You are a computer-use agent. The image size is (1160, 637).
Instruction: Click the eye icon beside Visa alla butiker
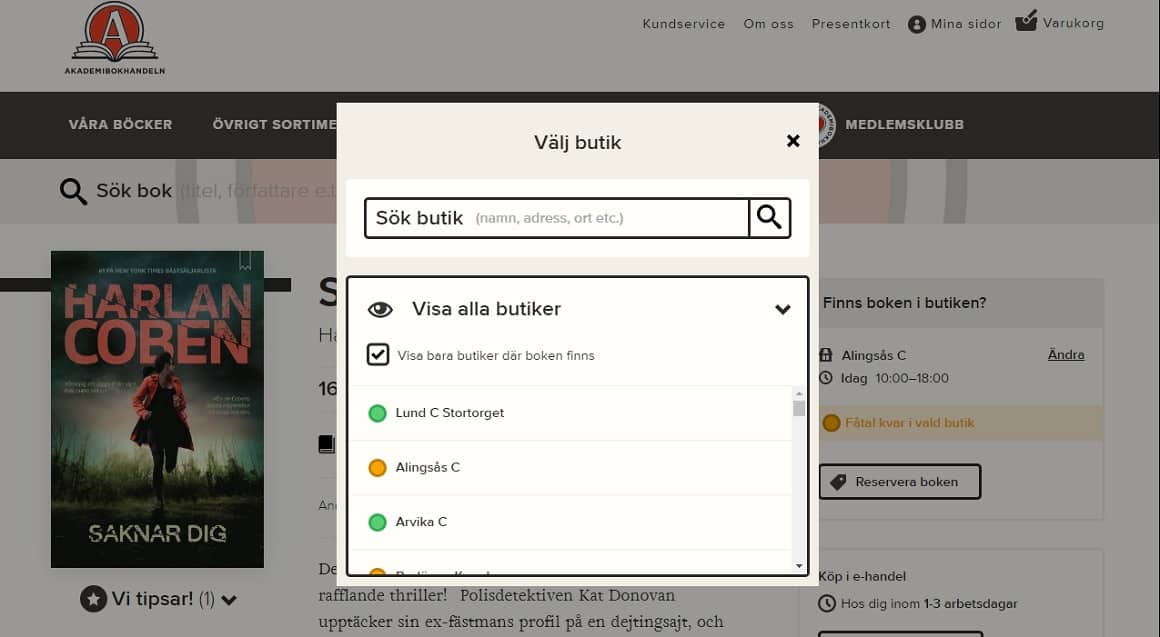(380, 309)
